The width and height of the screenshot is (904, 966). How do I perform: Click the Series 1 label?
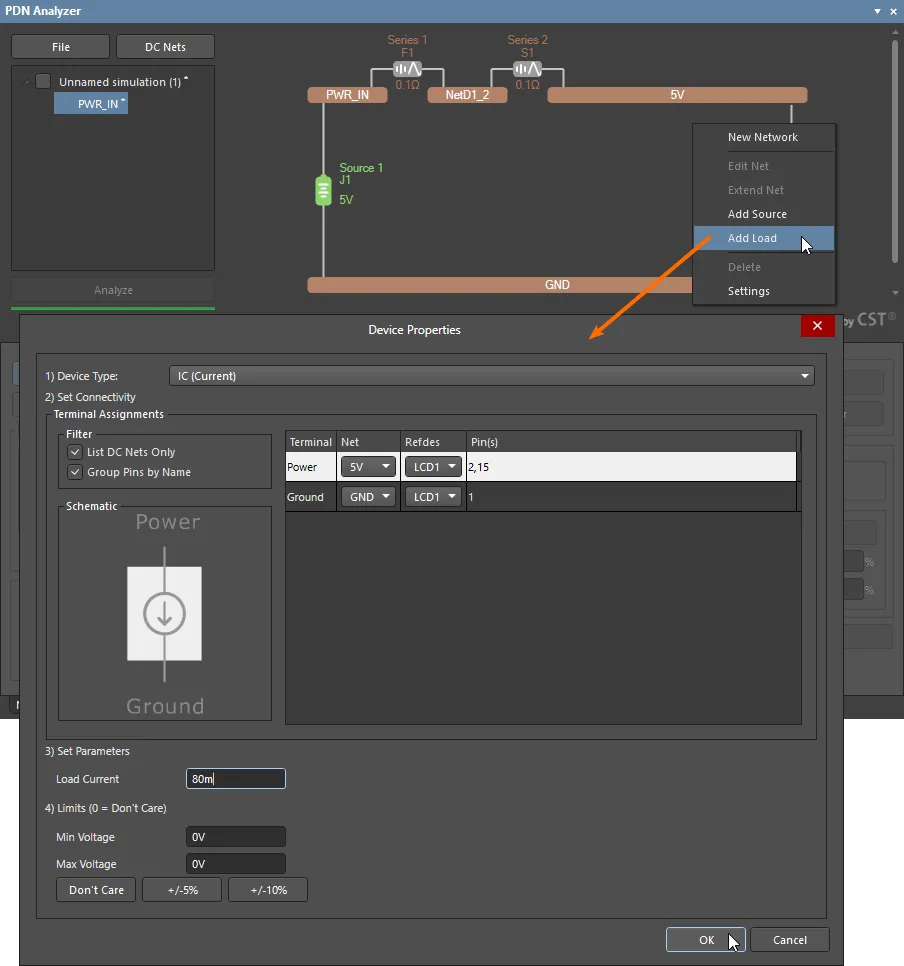[407, 39]
